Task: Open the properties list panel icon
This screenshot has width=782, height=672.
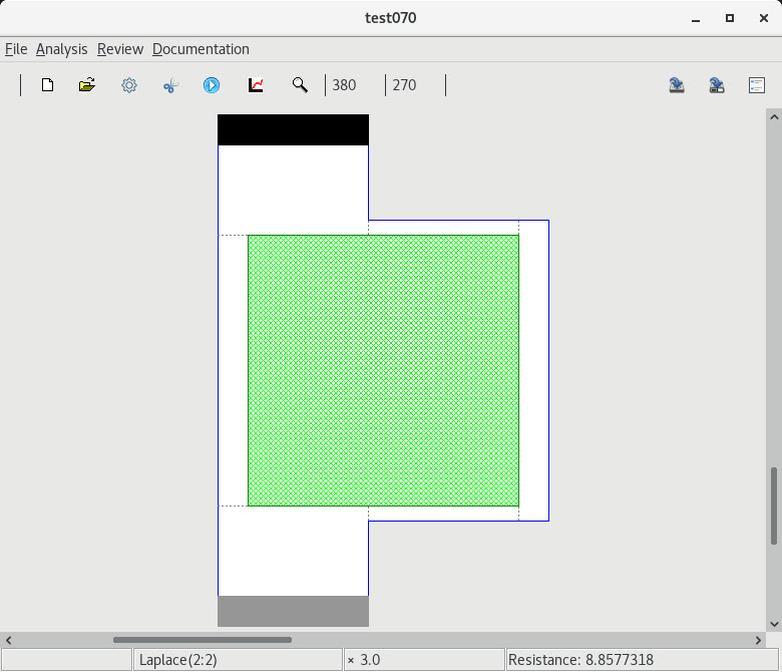Action: click(x=757, y=85)
